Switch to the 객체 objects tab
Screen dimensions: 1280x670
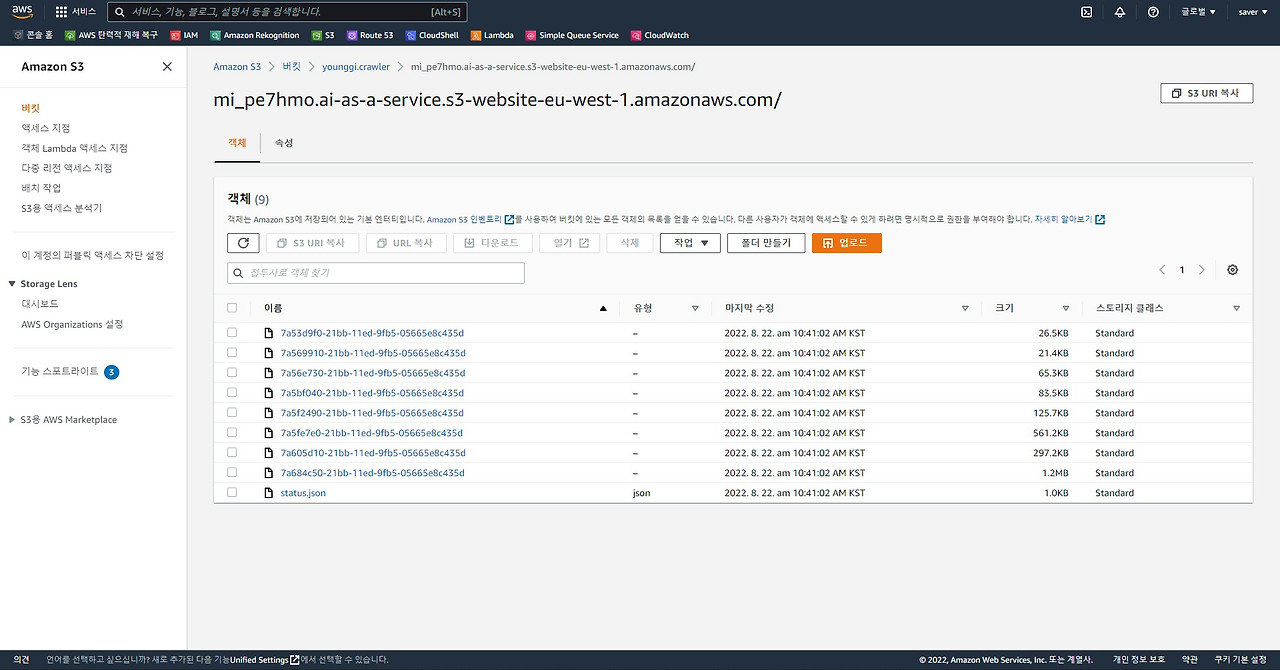237,143
